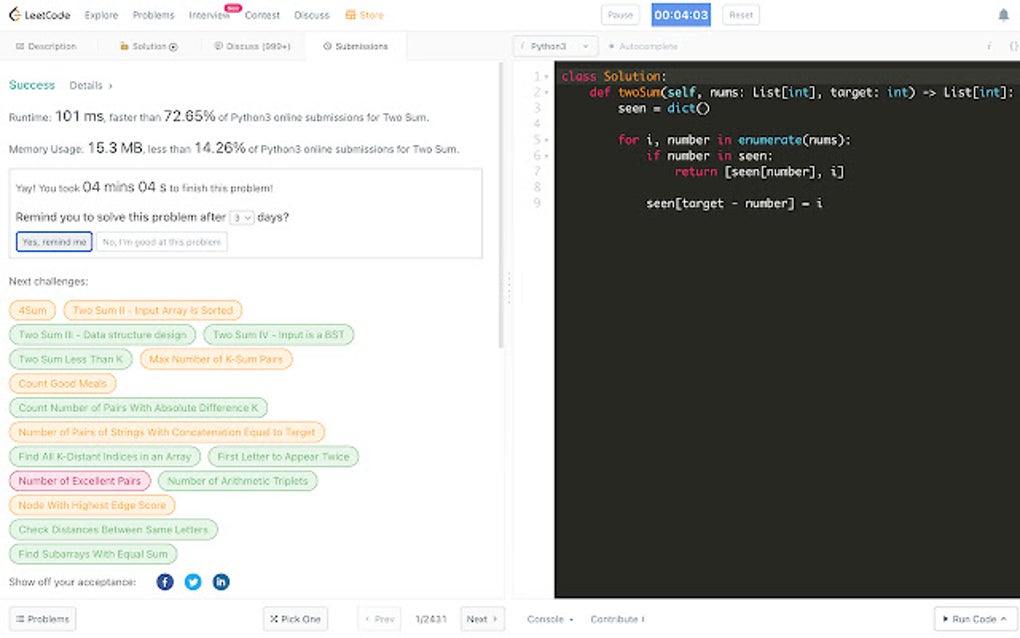Share acceptance on Facebook icon
The height and width of the screenshot is (638, 1020).
[164, 581]
